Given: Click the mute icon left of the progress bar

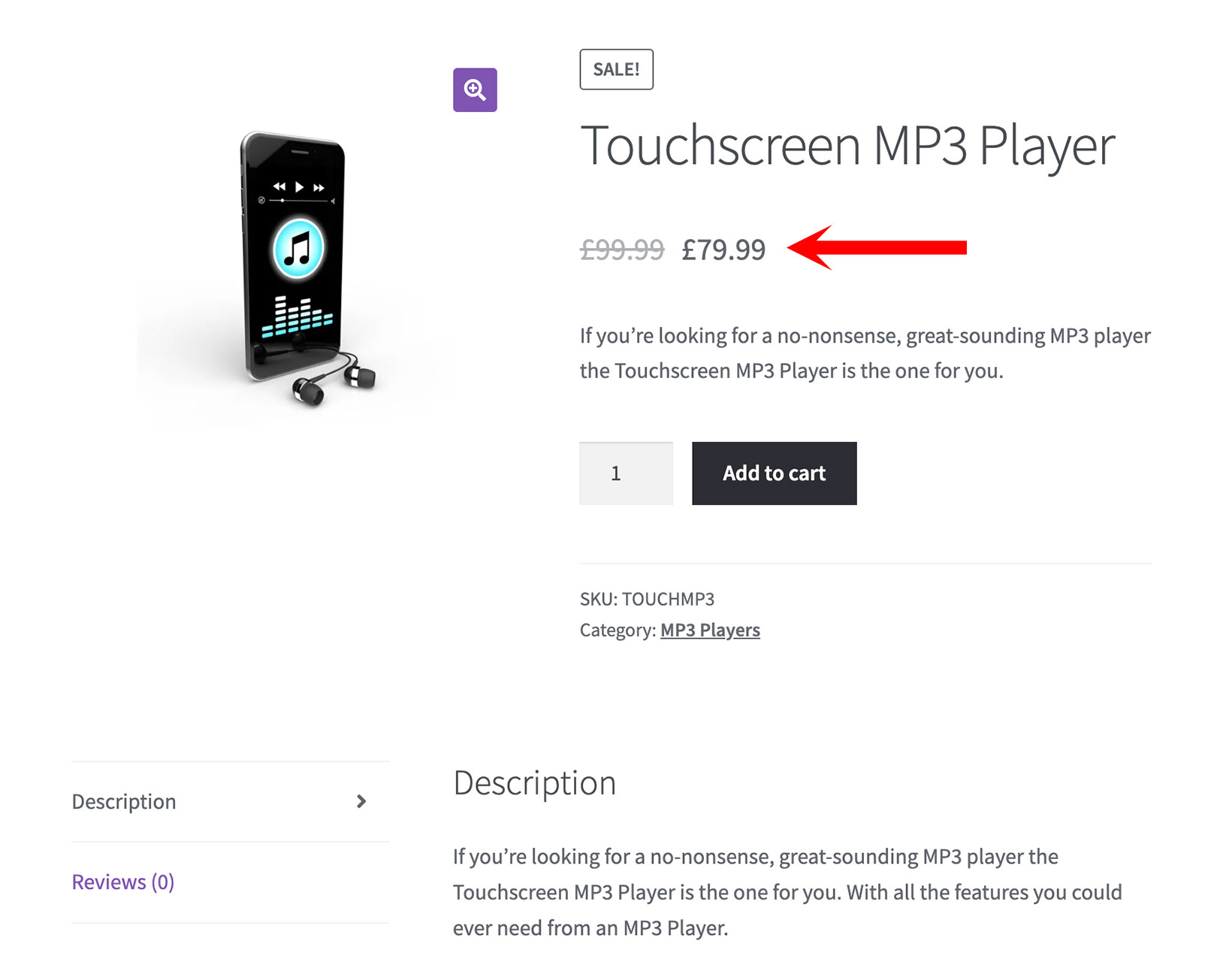Looking at the screenshot, I should tap(261, 201).
